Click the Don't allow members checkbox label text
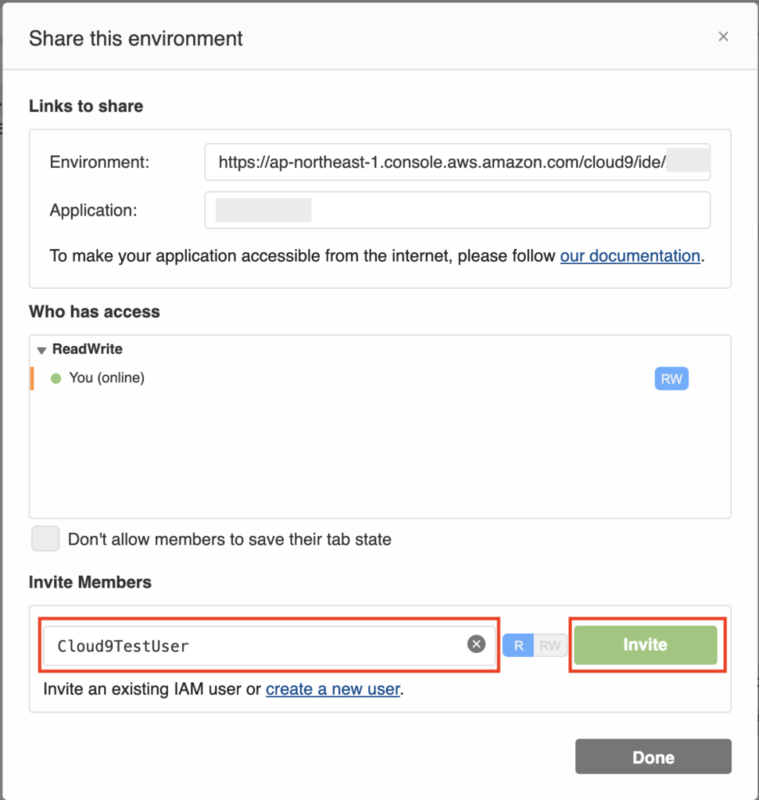 click(229, 539)
